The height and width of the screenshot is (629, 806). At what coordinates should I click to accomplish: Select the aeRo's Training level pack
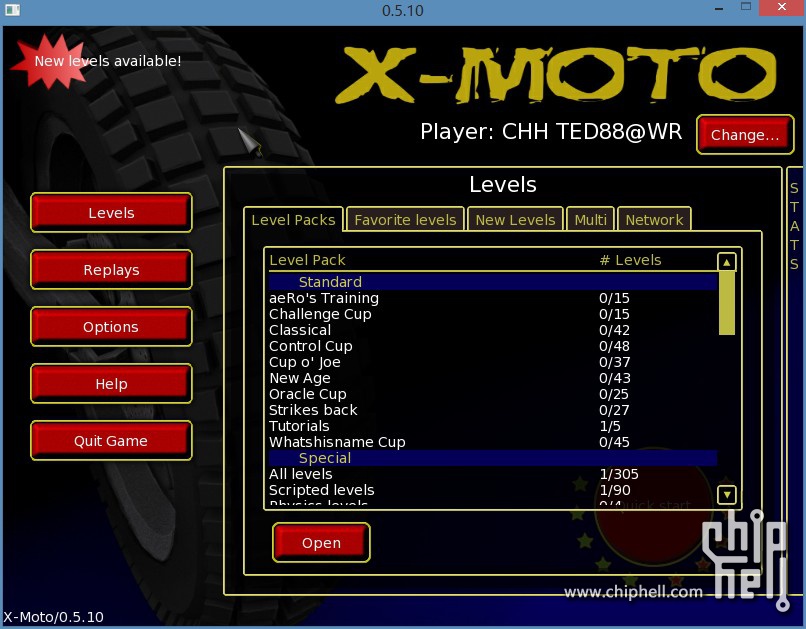493,298
